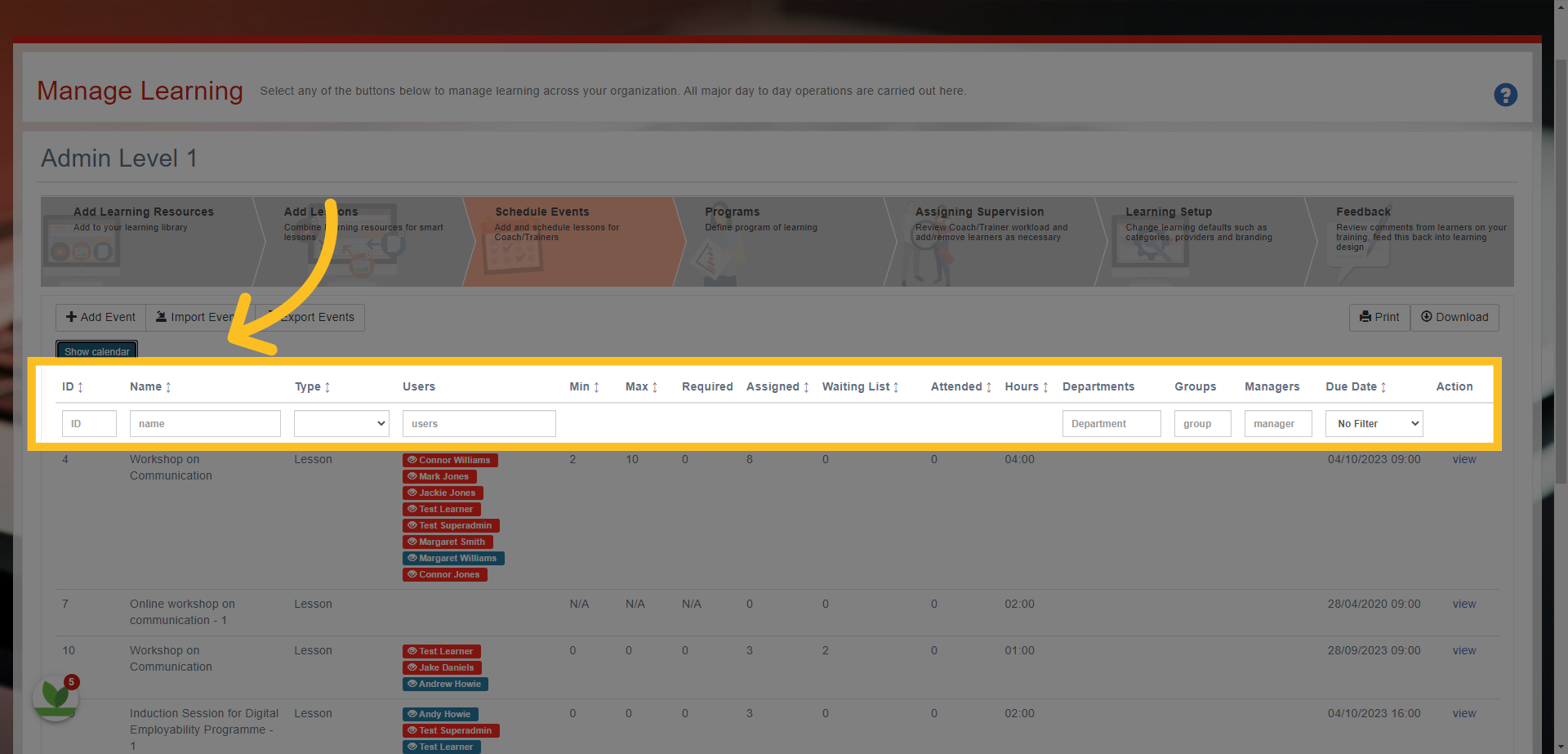Print the events list
1568x754 pixels.
point(1379,318)
